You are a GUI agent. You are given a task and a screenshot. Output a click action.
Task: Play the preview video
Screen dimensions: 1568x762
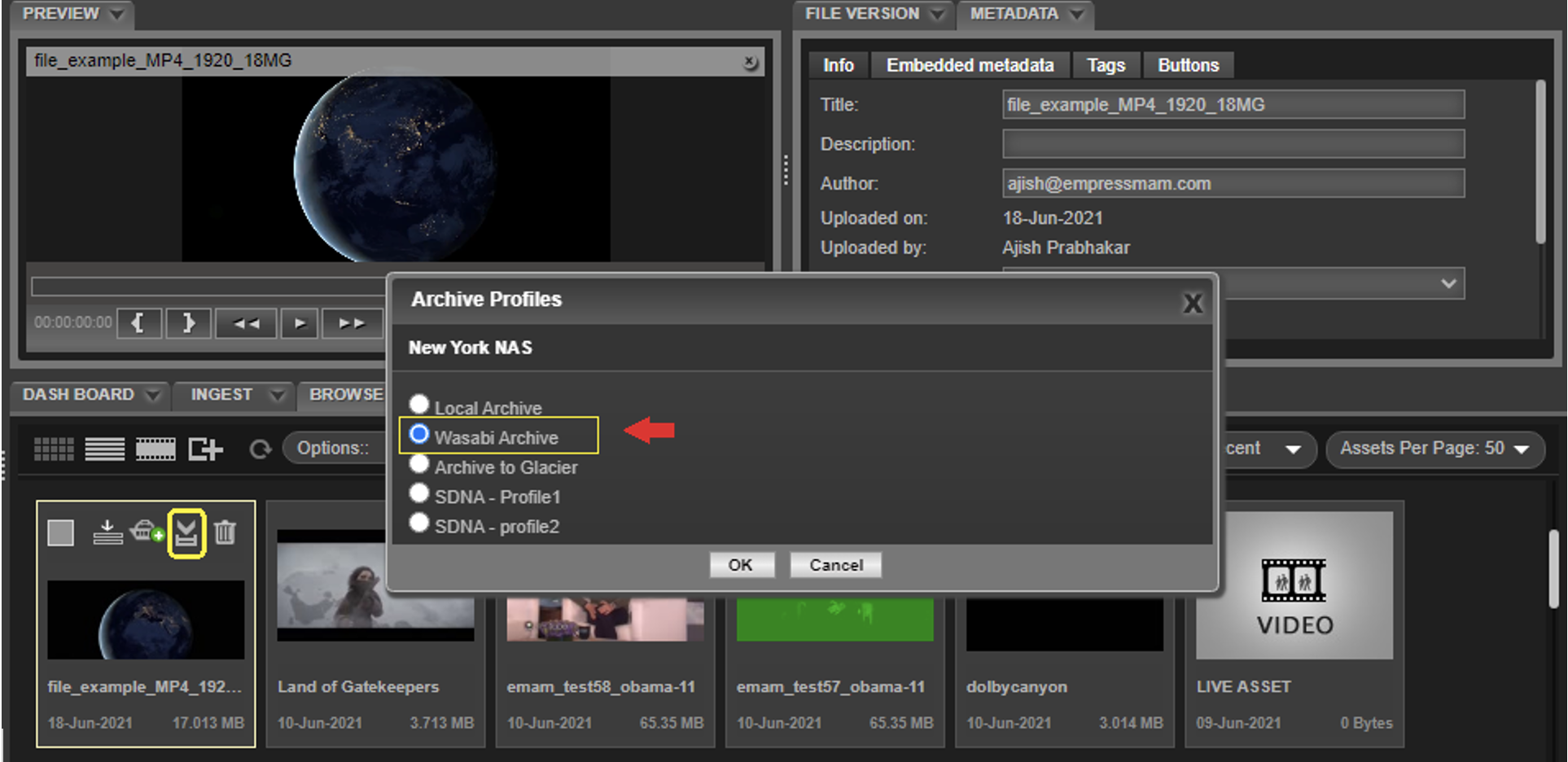pyautogui.click(x=300, y=323)
